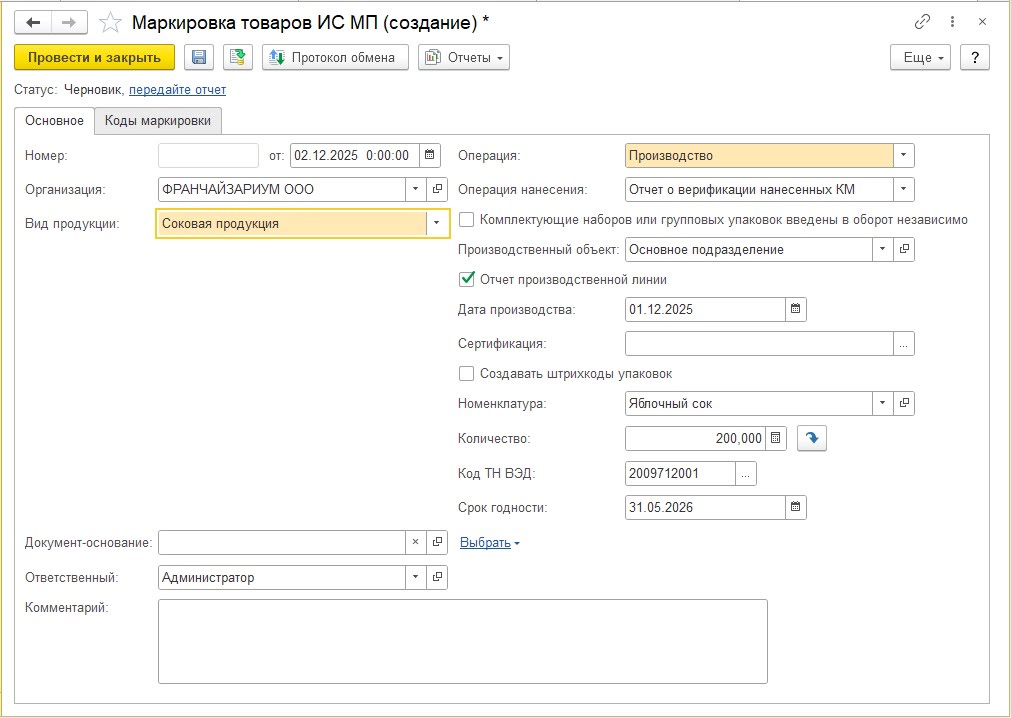Screen dimensions: 1011x718
Task: Follow the передайте отчет link
Action: pyautogui.click(x=177, y=90)
